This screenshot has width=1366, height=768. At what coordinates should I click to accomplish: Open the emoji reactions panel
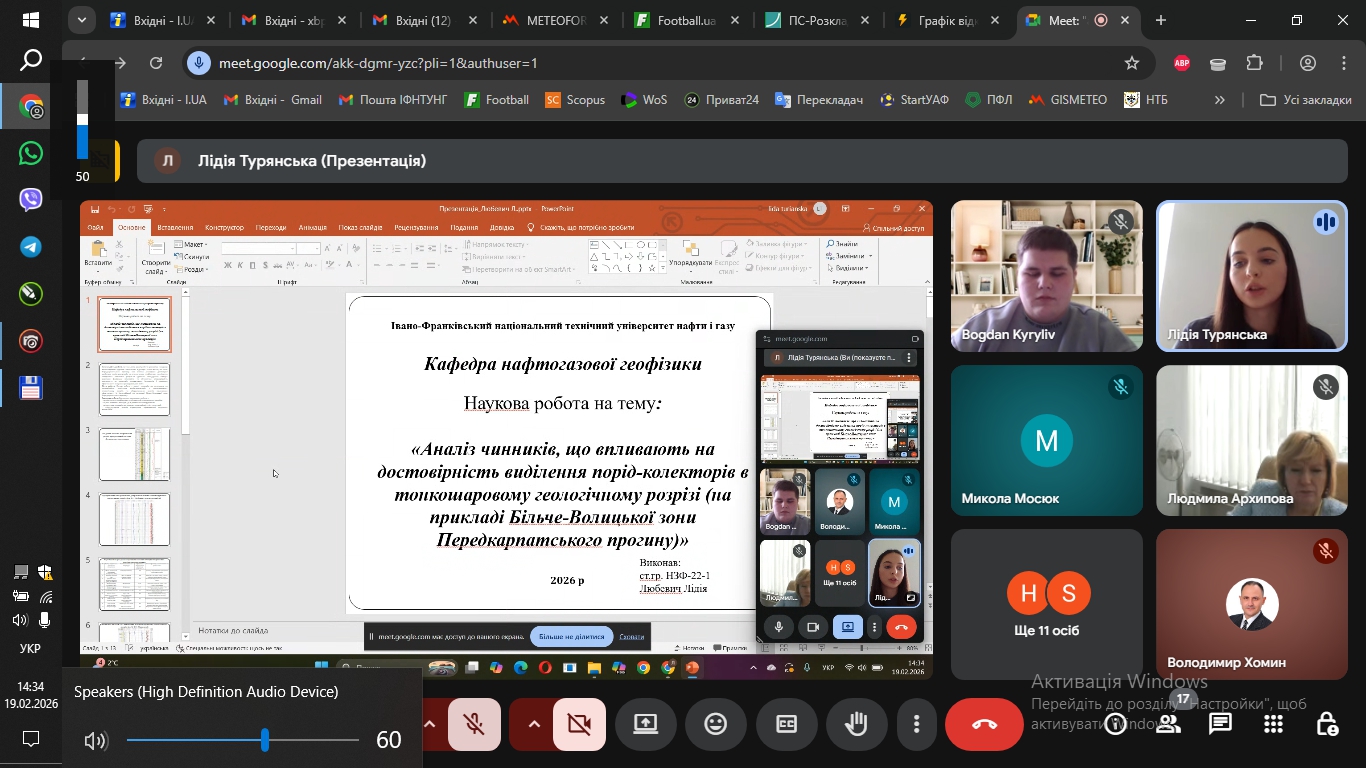(716, 724)
